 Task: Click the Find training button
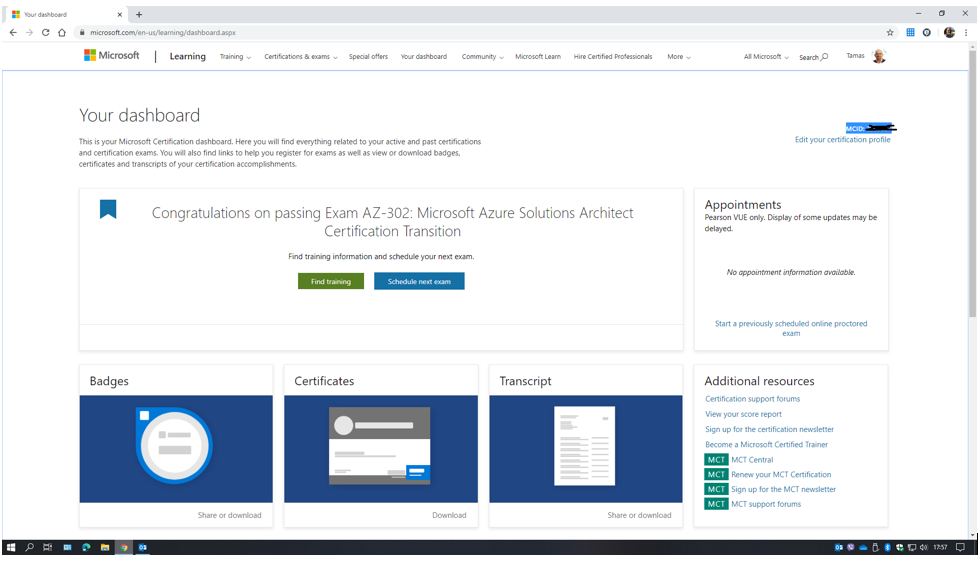(x=331, y=281)
